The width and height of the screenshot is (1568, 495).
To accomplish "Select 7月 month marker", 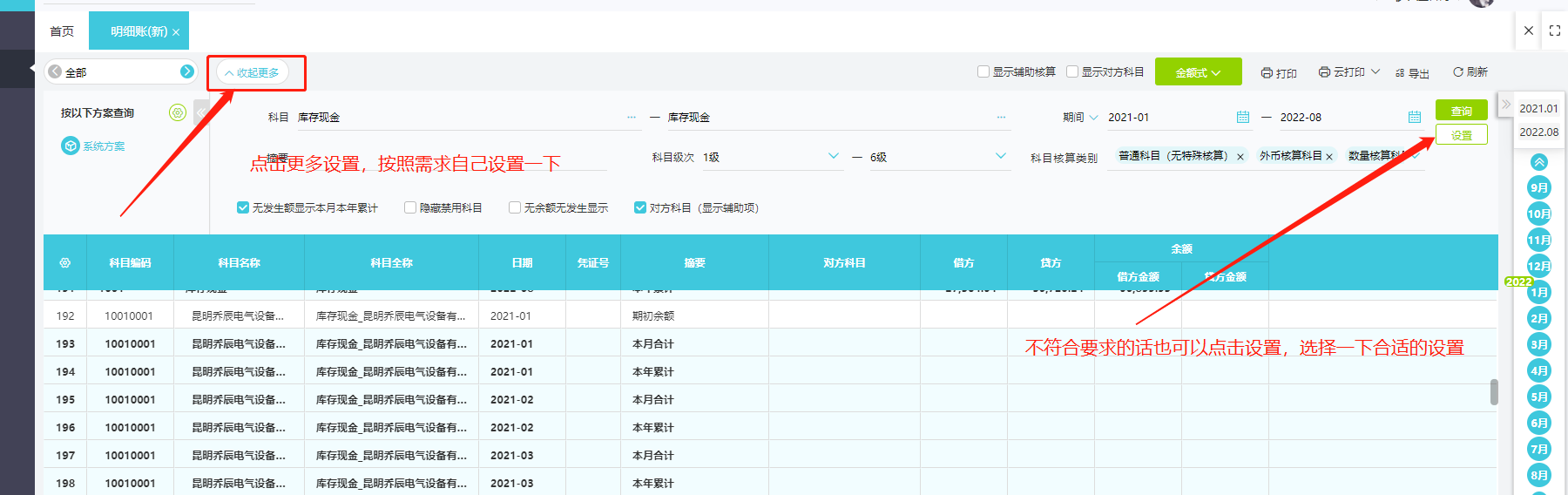I will (1539, 449).
